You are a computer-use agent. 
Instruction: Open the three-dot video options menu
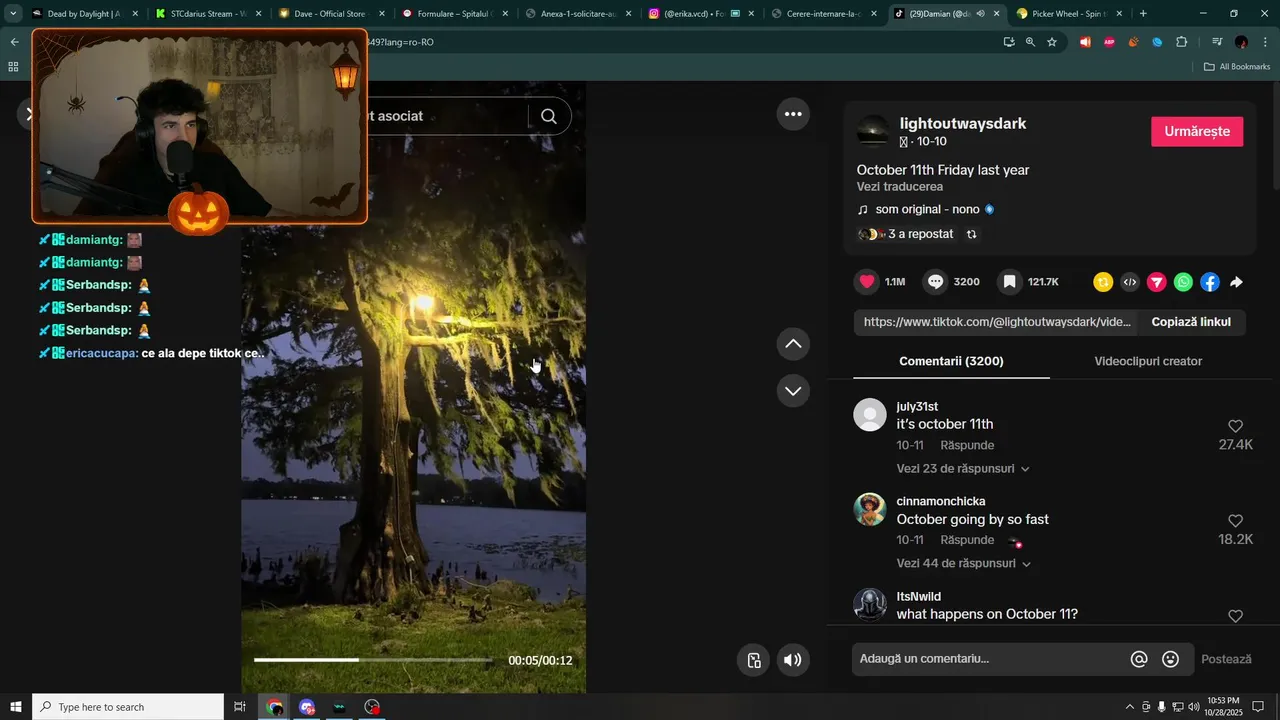(793, 114)
